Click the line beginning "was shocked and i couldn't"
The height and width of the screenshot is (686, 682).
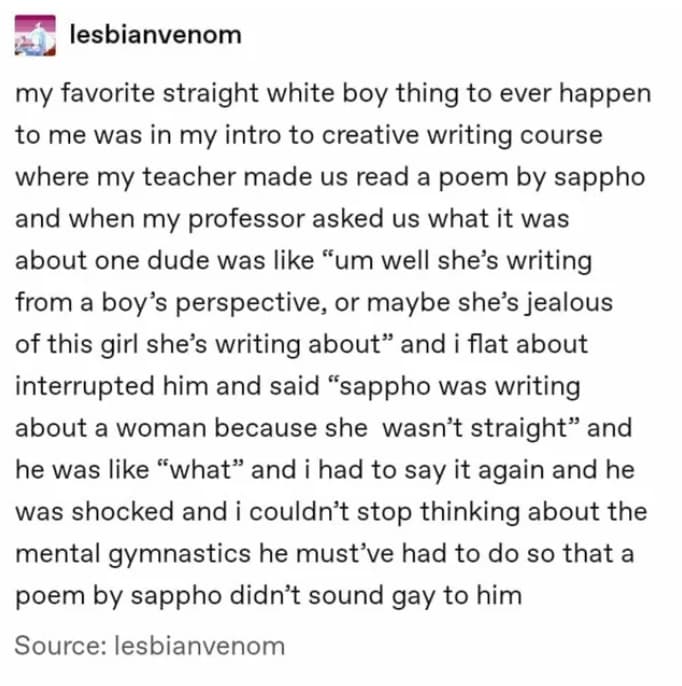coord(331,512)
